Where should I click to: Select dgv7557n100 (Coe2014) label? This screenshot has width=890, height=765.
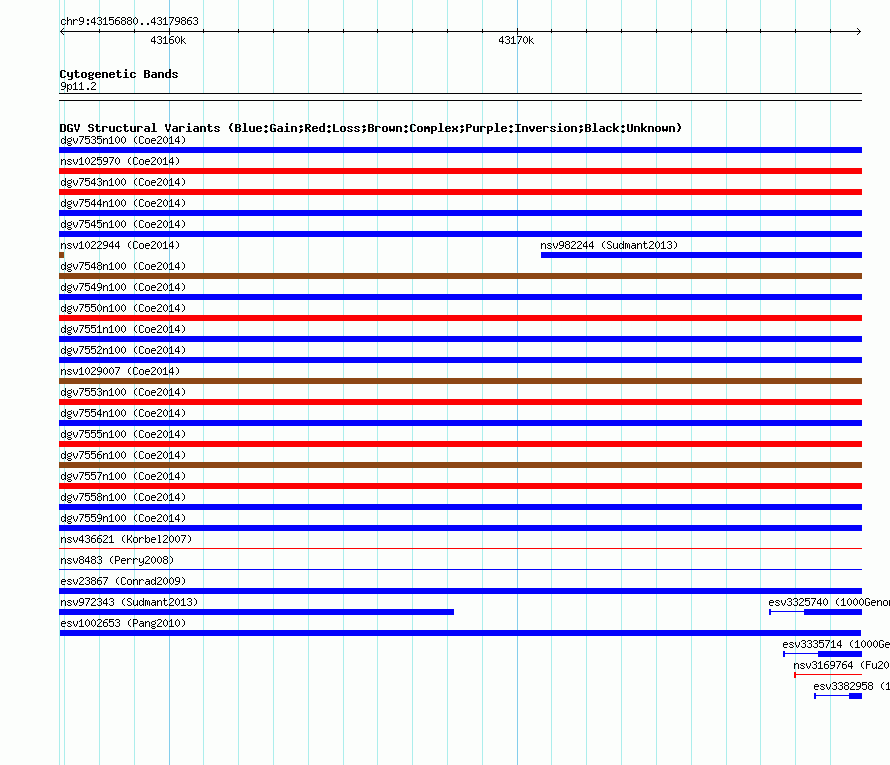coord(123,476)
